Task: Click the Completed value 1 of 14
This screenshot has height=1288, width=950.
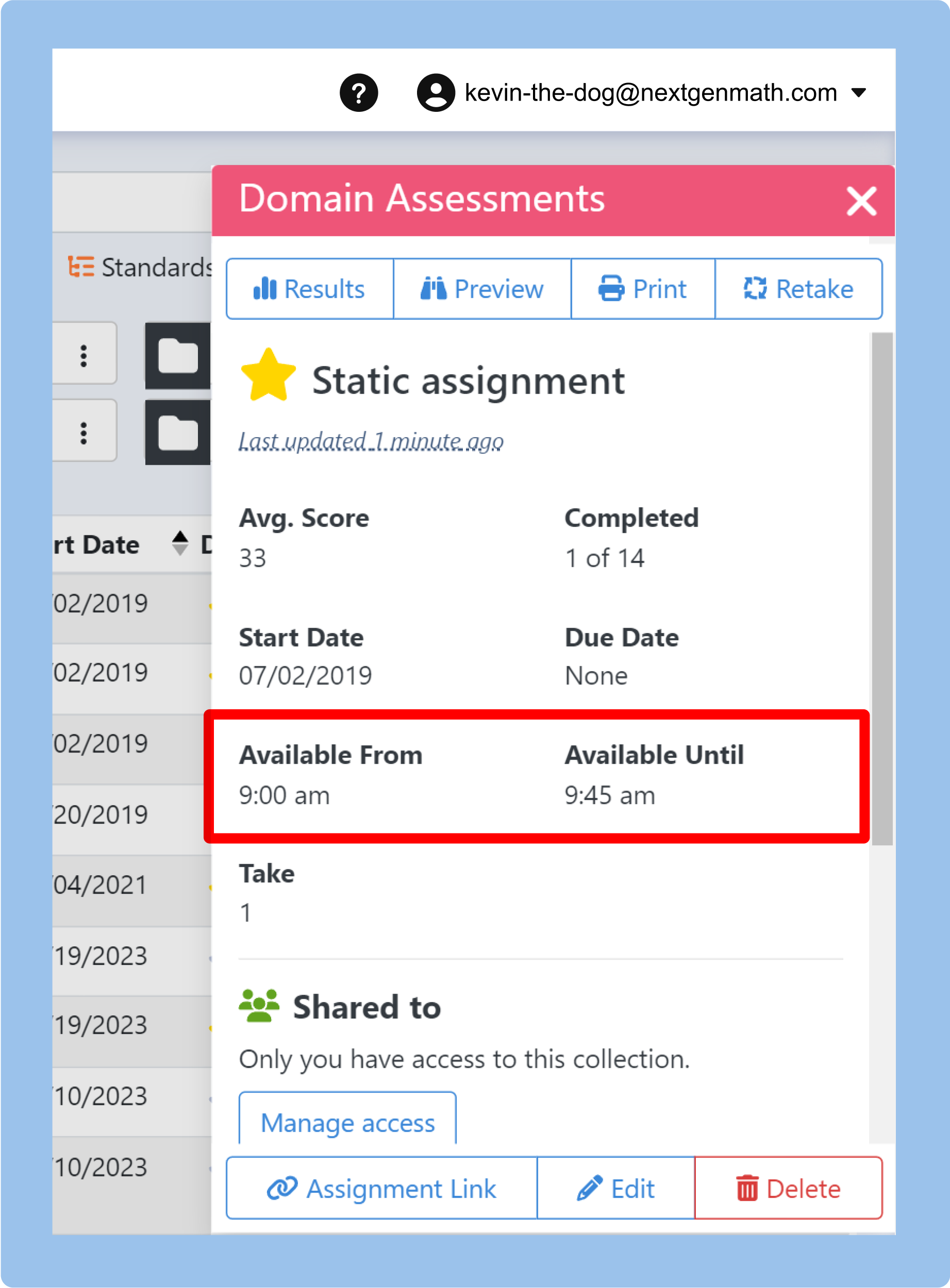Action: (605, 558)
